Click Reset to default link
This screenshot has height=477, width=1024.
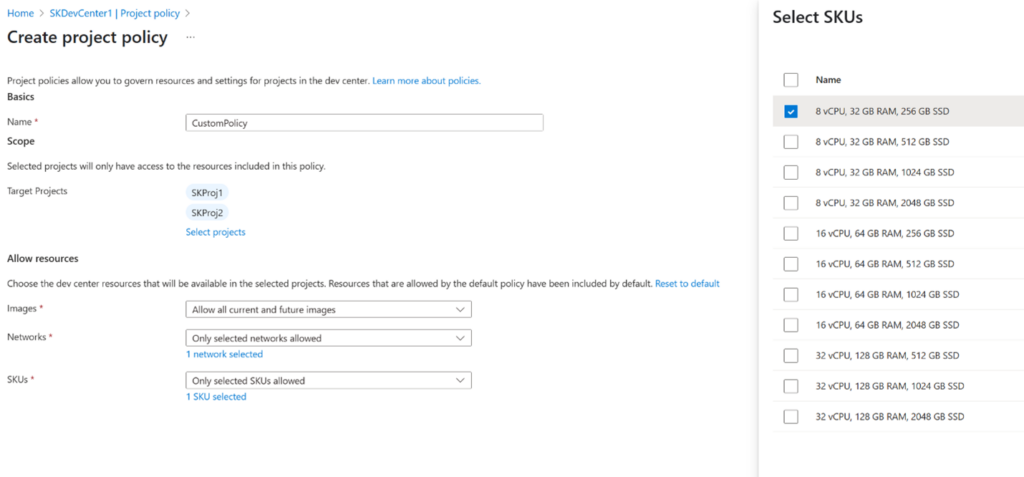click(687, 284)
